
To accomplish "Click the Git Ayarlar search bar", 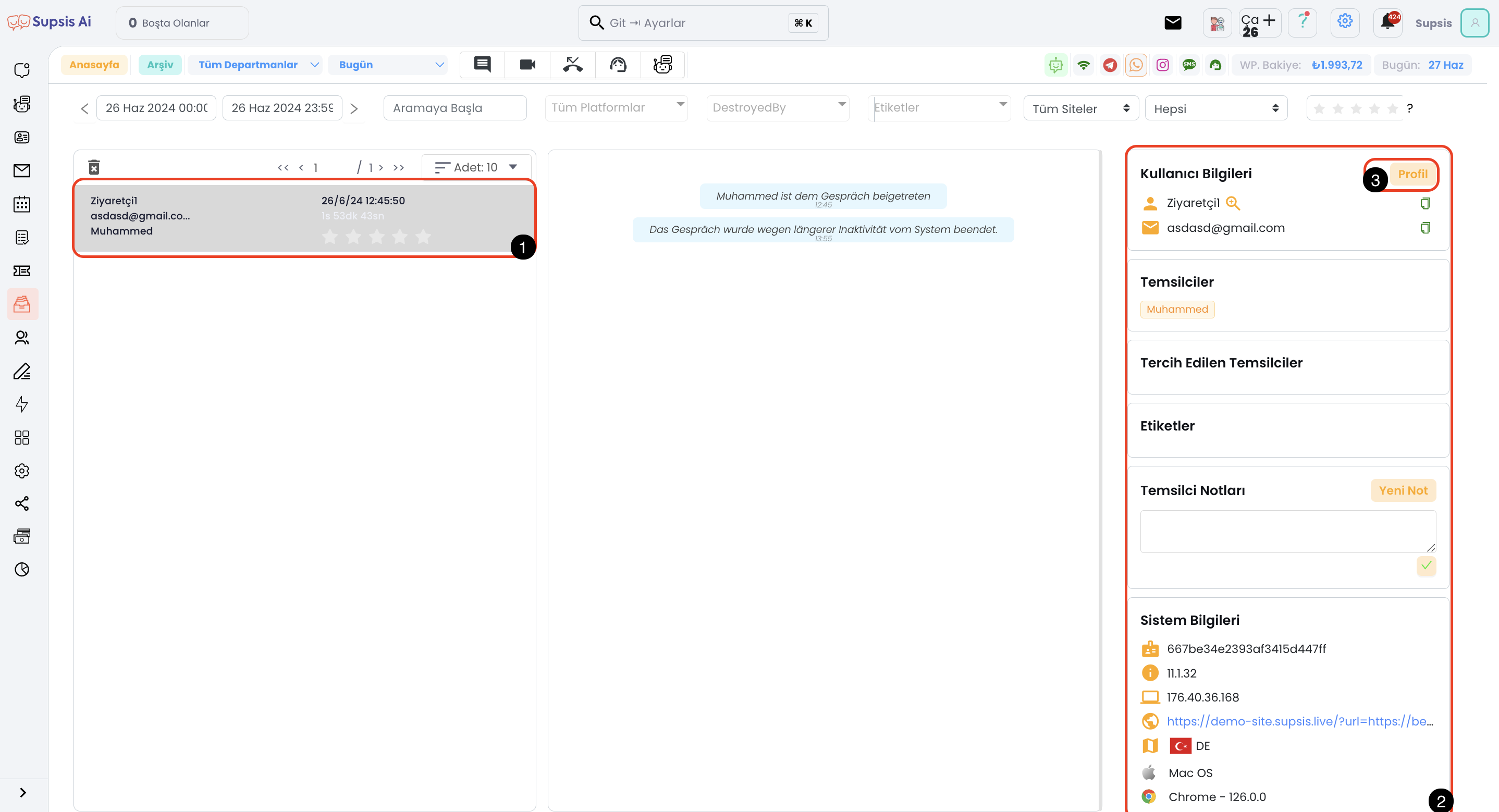I will click(703, 23).
